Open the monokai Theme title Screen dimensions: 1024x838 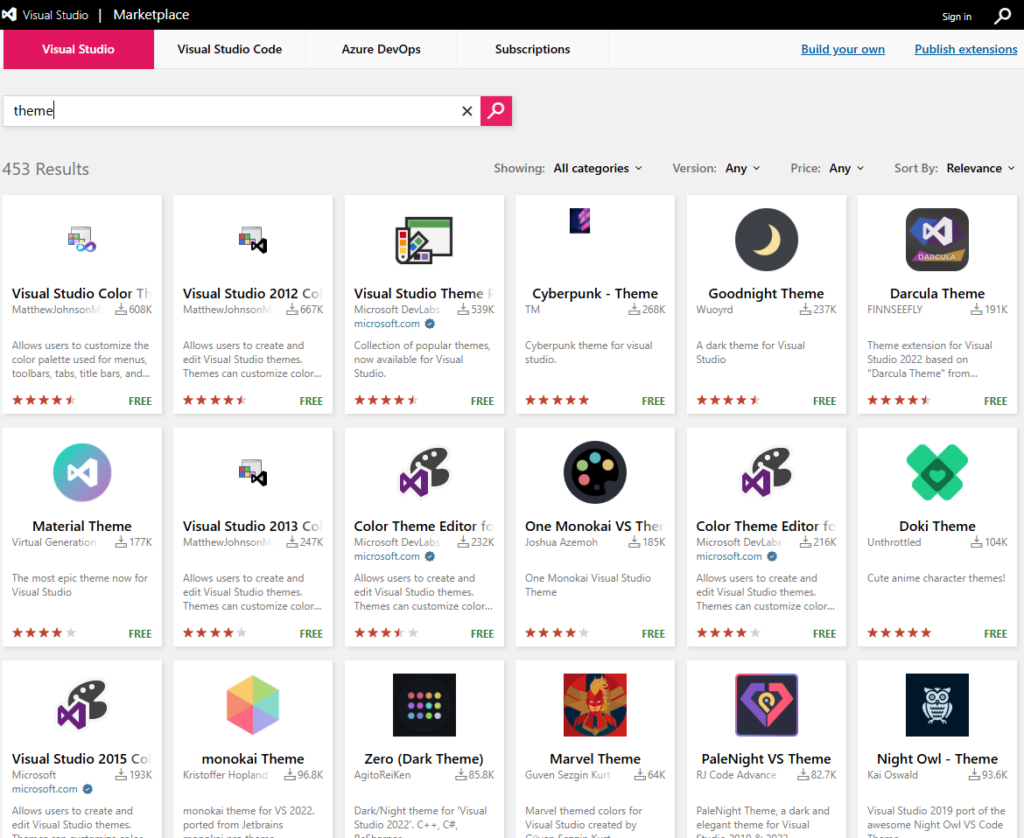[x=253, y=758]
